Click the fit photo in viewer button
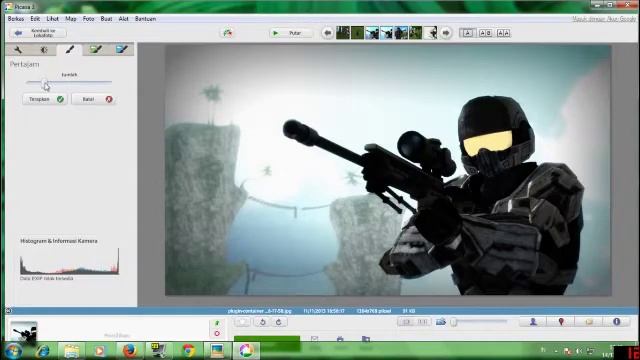The width and height of the screenshot is (640, 360). click(x=406, y=322)
